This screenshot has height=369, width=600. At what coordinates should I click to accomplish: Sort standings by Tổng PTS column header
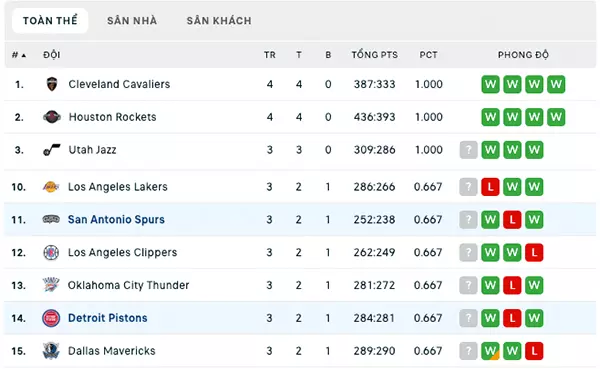tap(375, 55)
